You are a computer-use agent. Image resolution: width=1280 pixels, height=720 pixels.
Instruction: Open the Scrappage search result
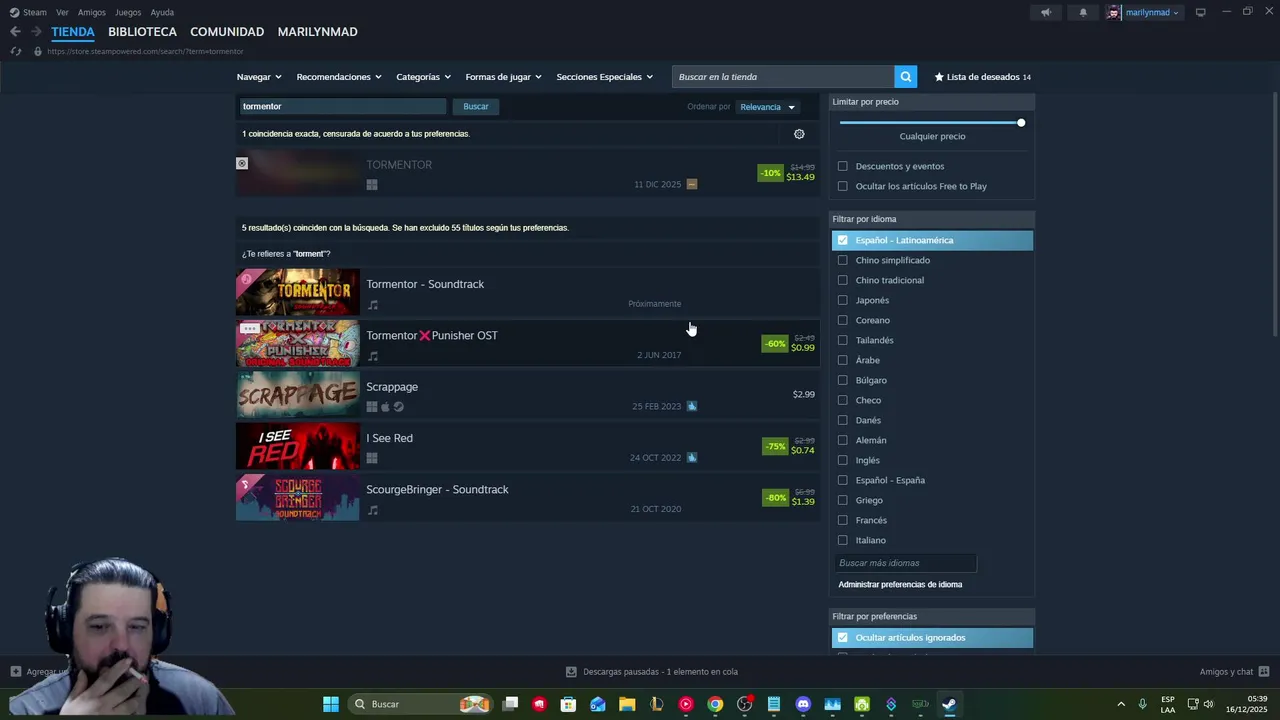pos(528,394)
